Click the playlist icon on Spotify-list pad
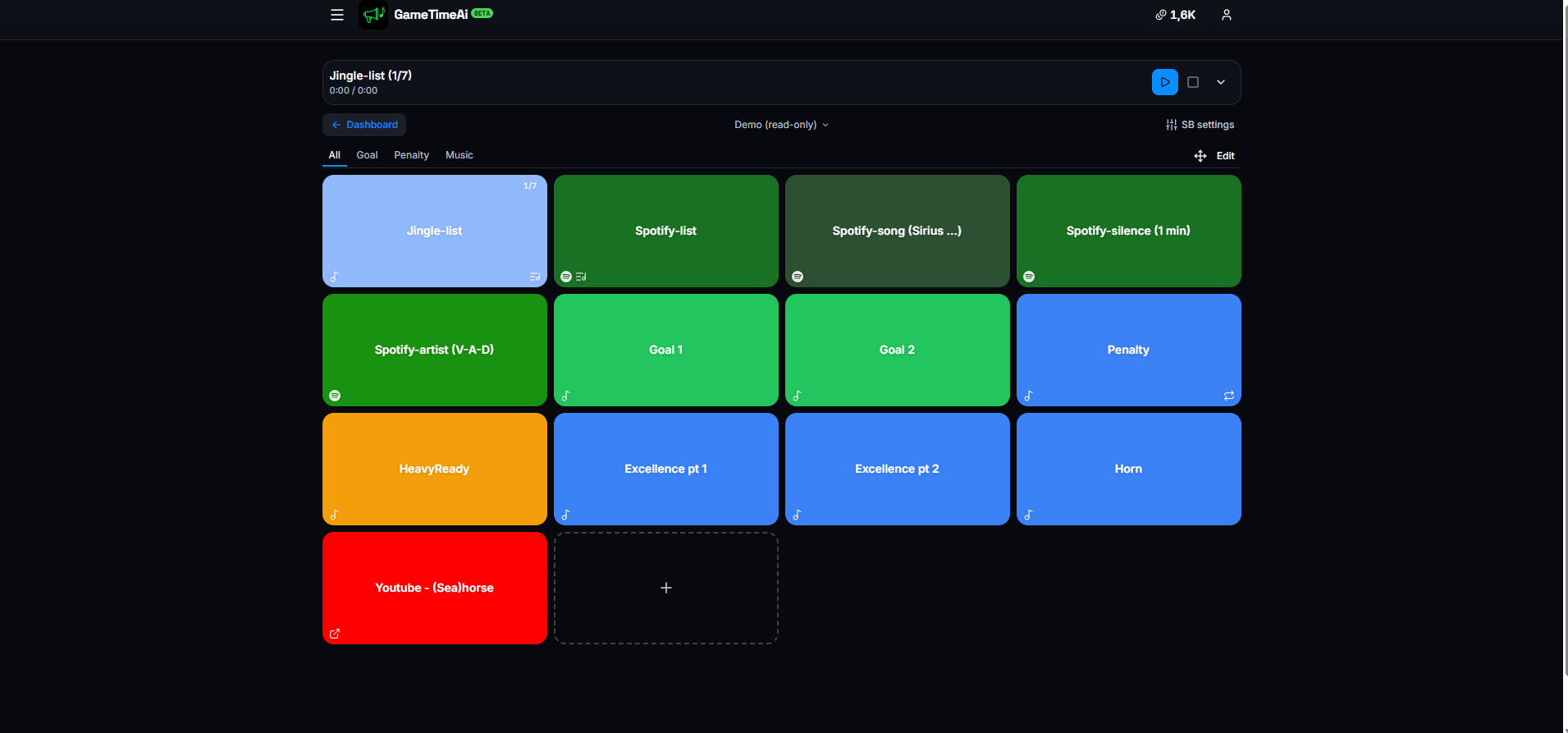 581,277
